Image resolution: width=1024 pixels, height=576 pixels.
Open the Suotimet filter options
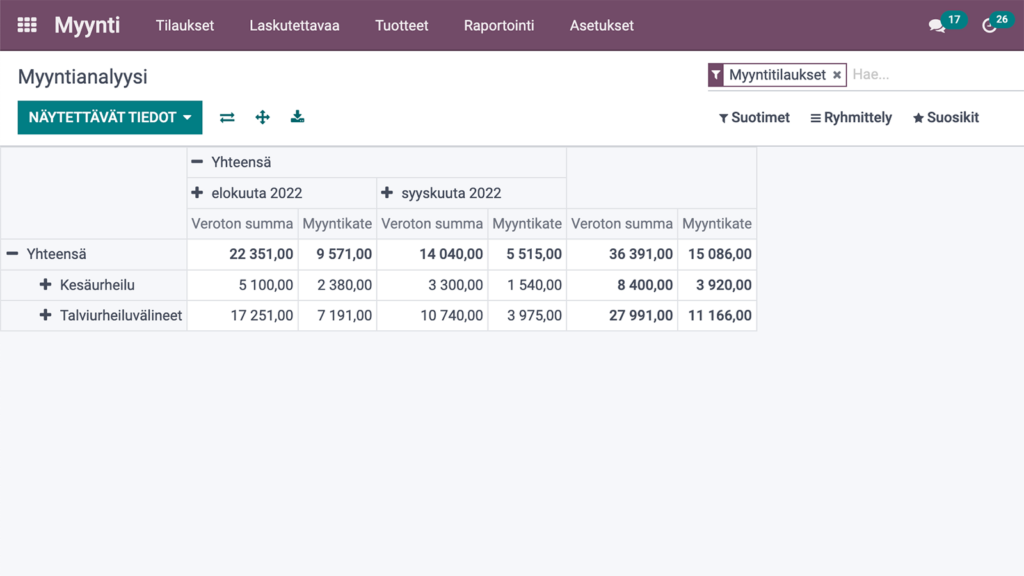pos(754,117)
